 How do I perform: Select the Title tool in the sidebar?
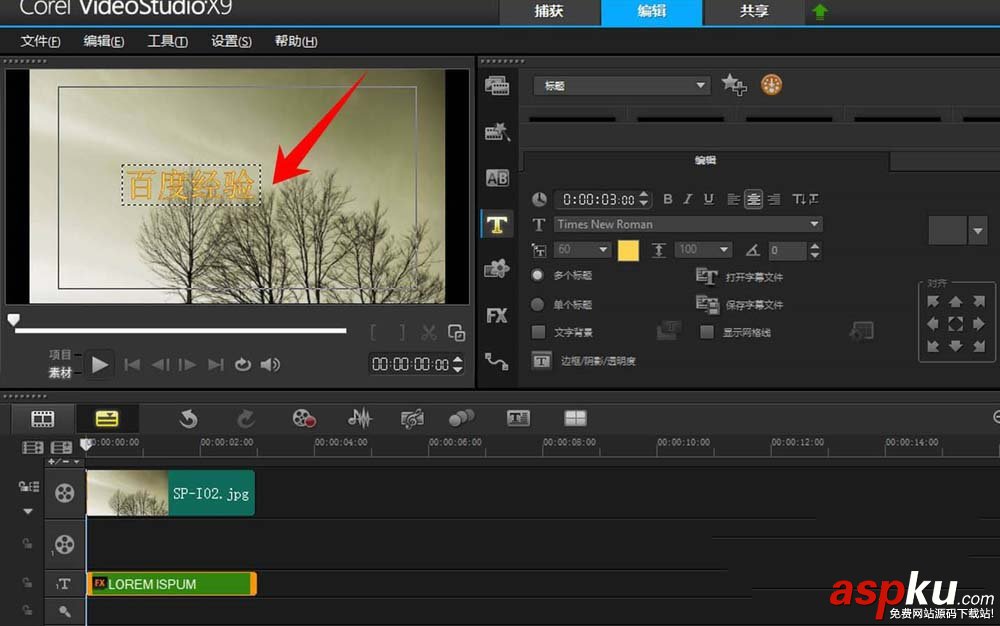497,224
